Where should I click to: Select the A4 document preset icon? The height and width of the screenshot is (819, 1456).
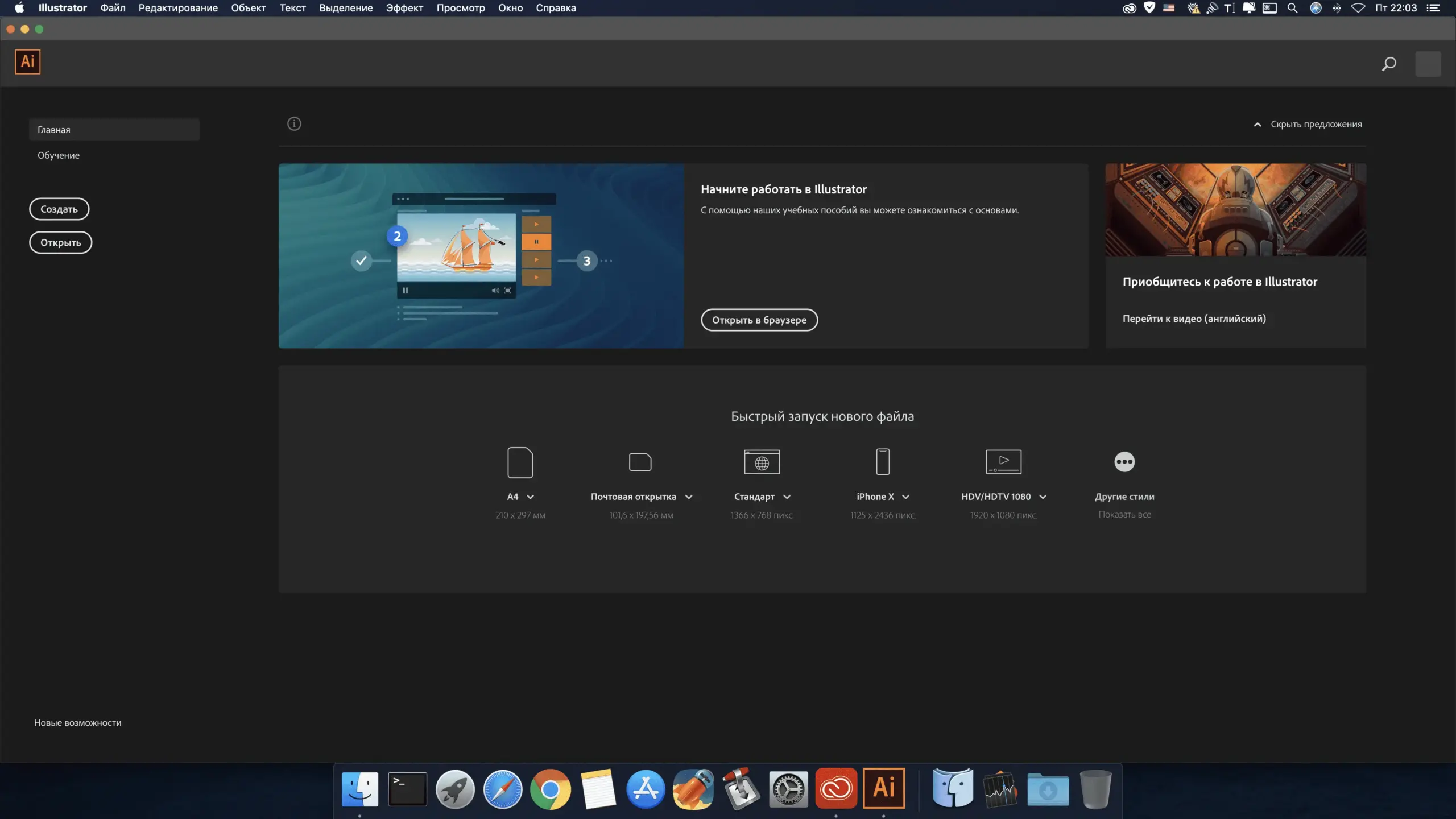click(x=520, y=462)
